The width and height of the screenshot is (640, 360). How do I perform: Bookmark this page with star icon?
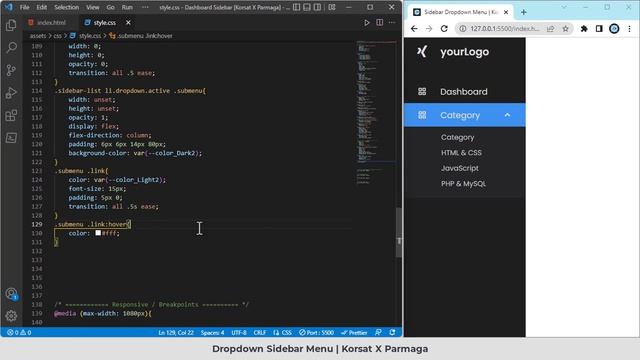pos(565,29)
